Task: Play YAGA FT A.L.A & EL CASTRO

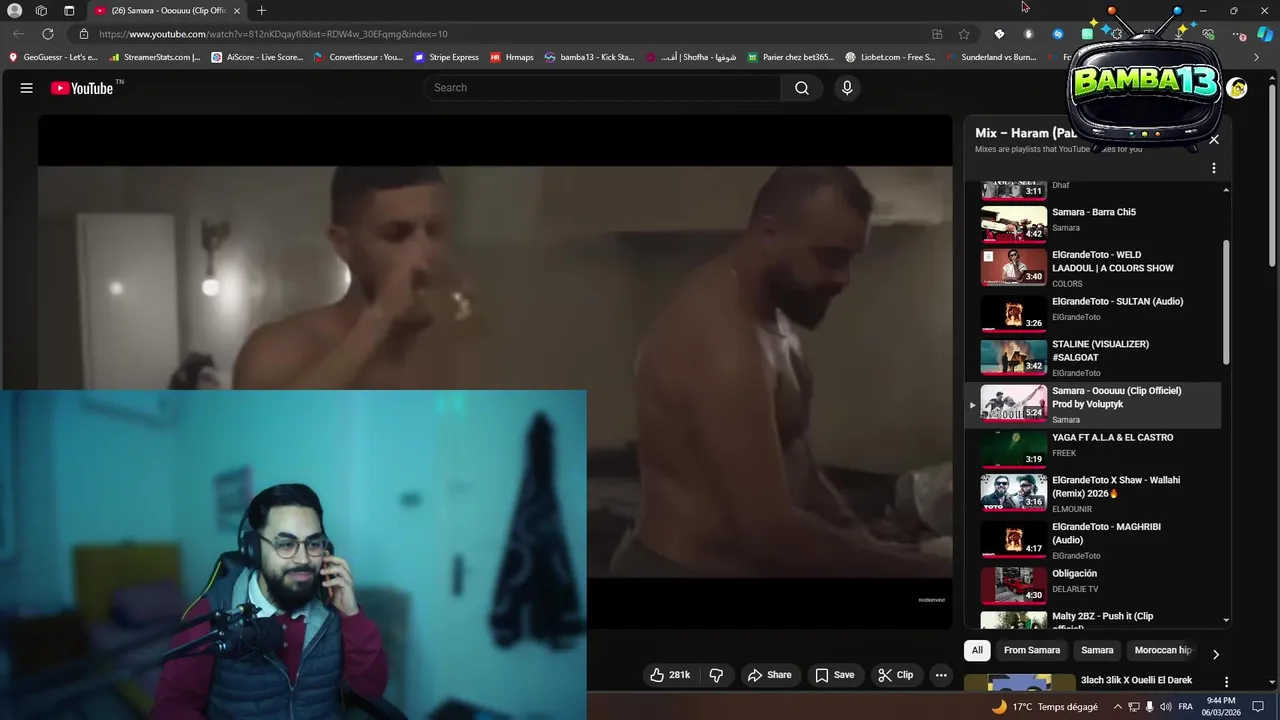Action: (x=1093, y=448)
